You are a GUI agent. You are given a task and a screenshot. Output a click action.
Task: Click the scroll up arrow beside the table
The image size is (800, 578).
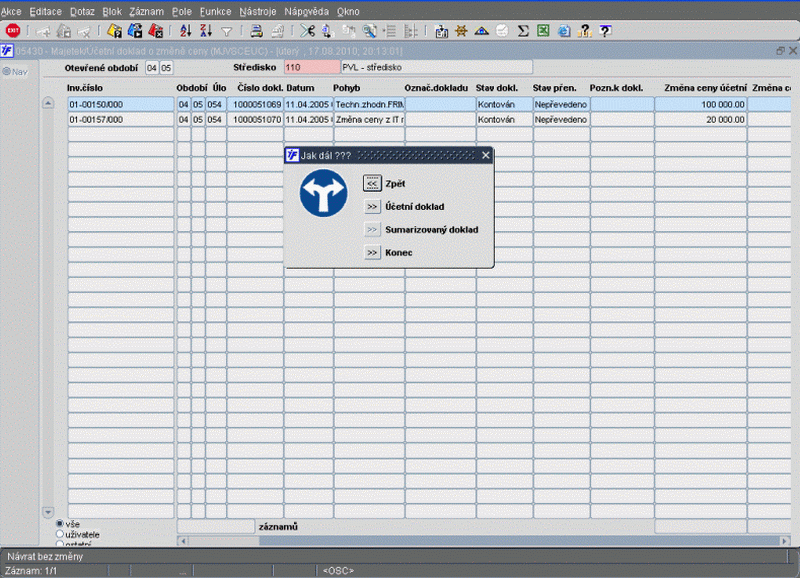[48, 103]
